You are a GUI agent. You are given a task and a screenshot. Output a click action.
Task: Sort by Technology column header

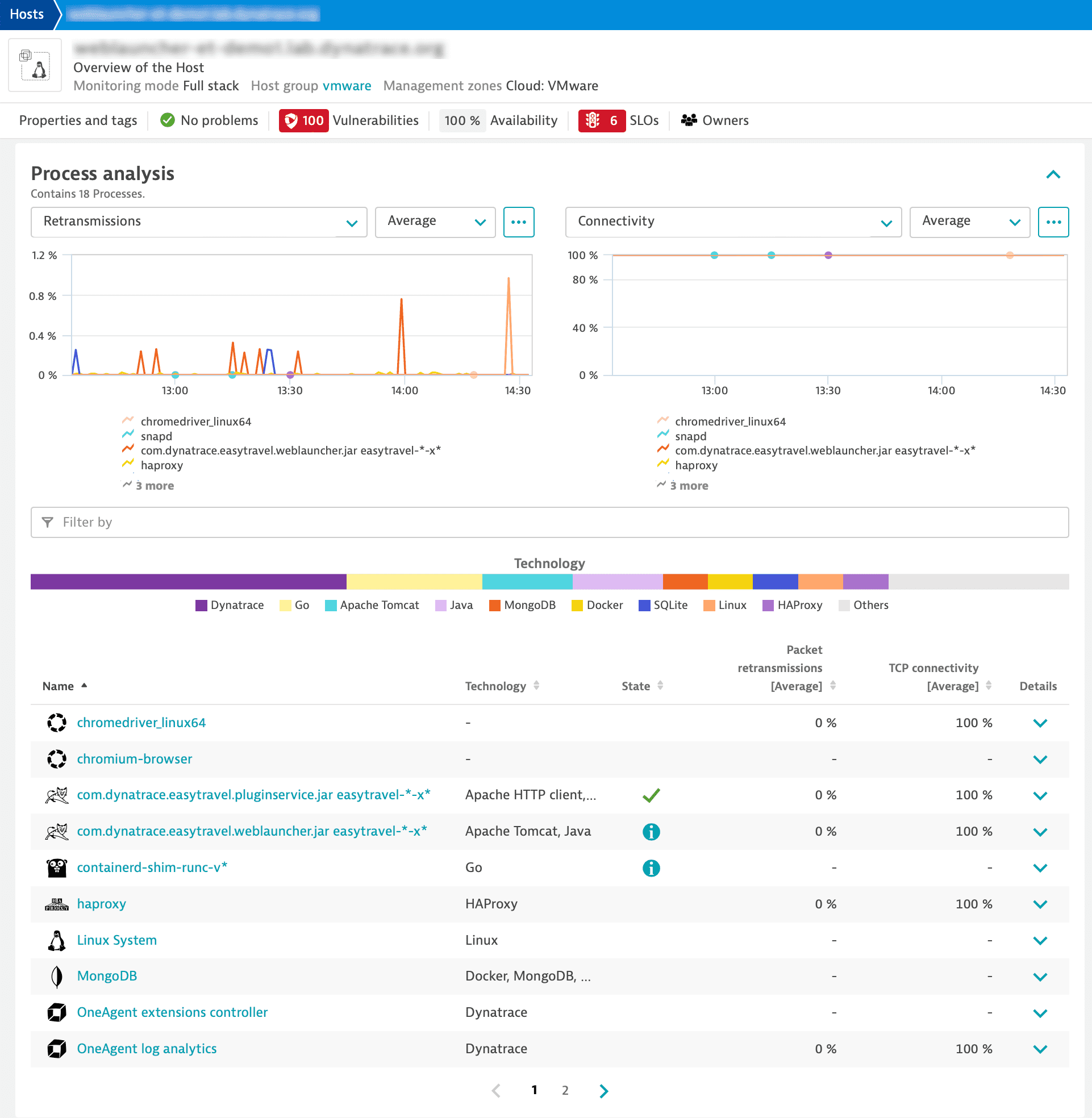pos(502,686)
